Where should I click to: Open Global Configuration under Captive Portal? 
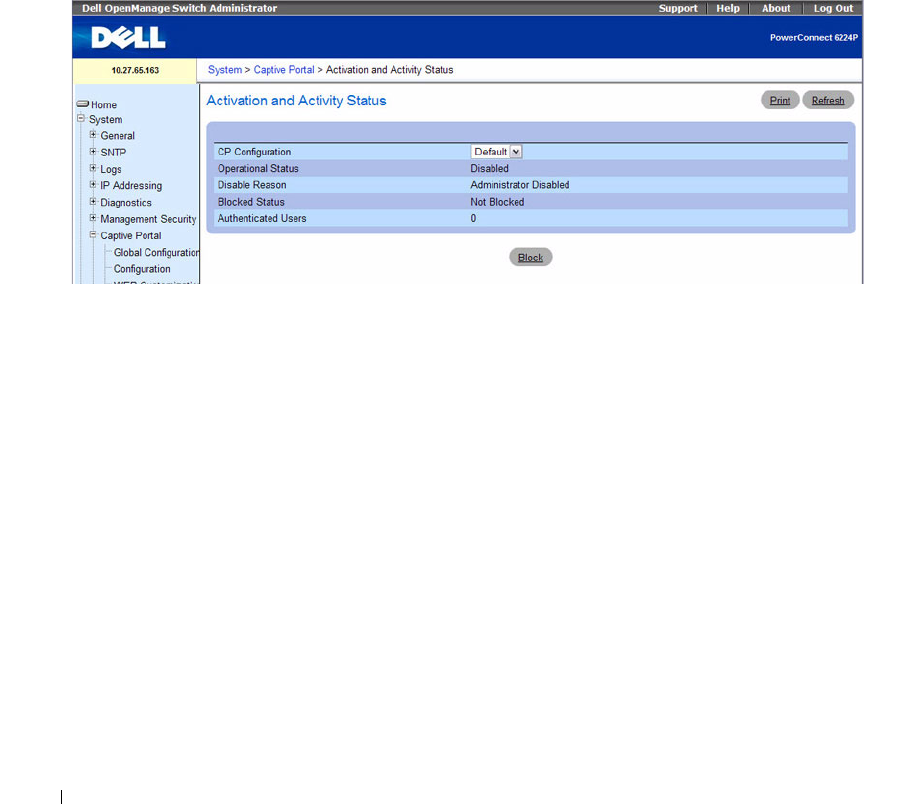click(x=156, y=253)
